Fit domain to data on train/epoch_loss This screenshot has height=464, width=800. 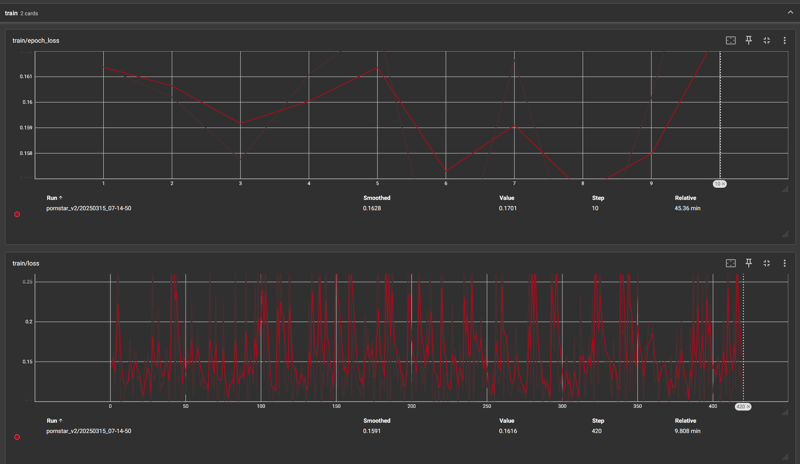731,40
